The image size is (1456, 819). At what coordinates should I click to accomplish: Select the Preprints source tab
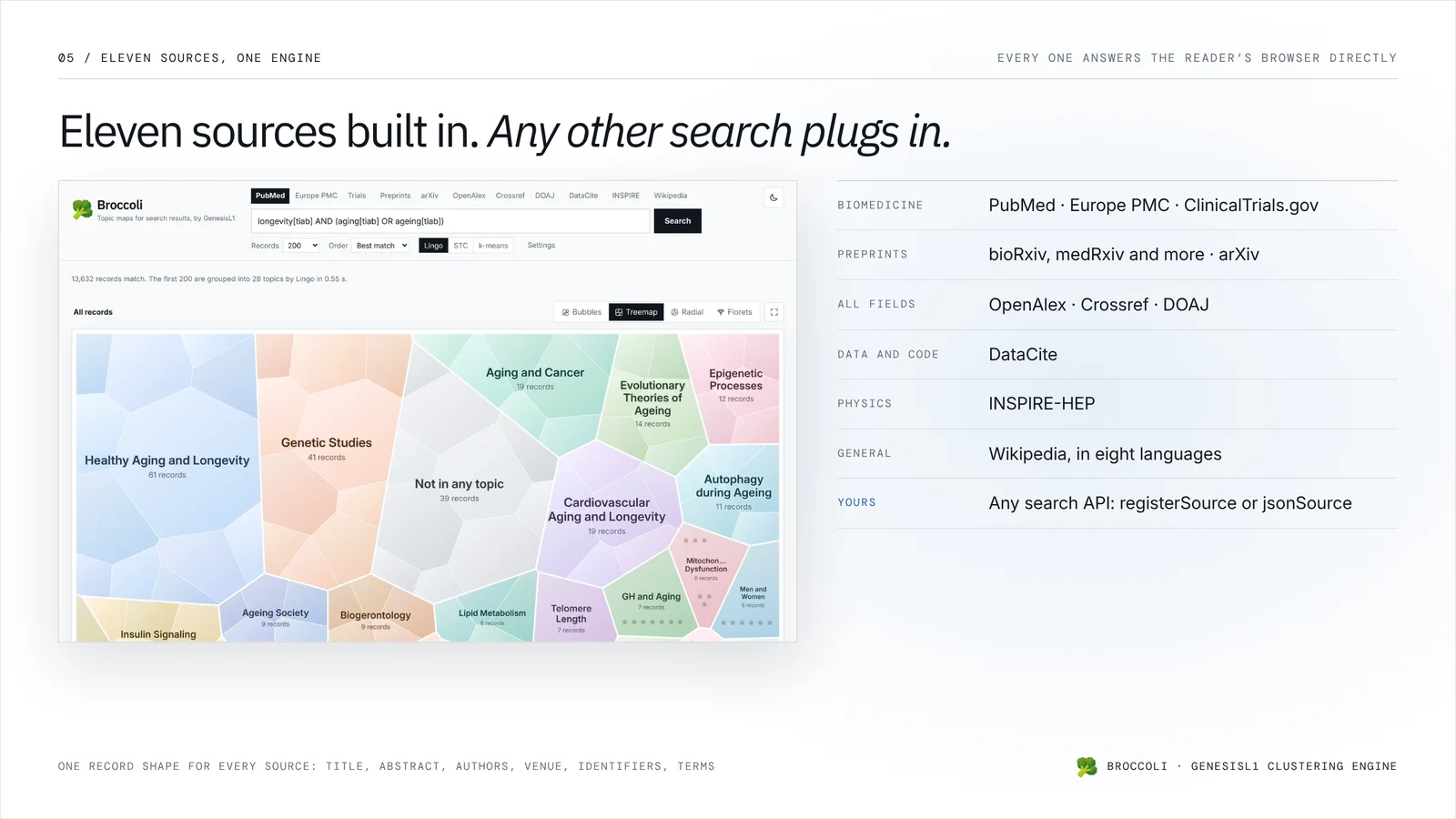[x=395, y=196]
